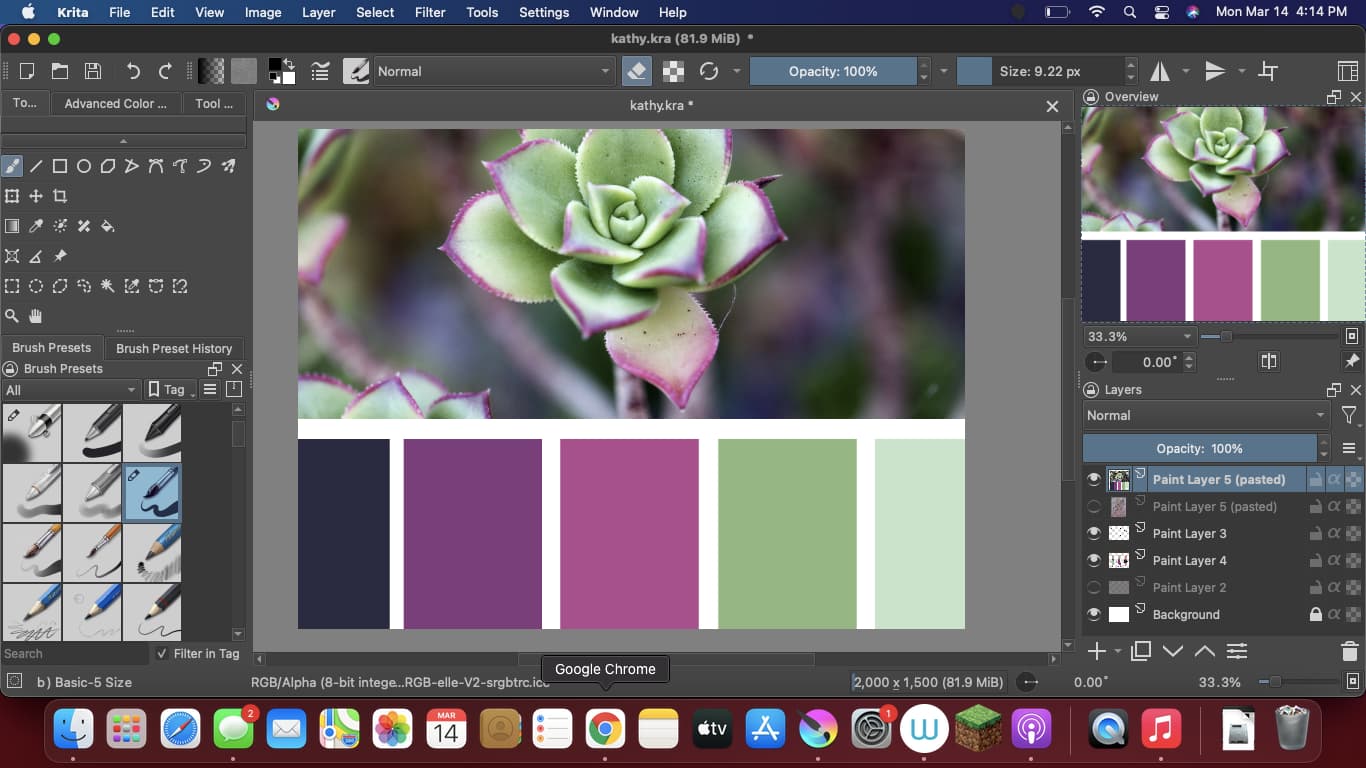1366x768 pixels.
Task: Open the Advanced Color tab
Action: click(x=115, y=103)
